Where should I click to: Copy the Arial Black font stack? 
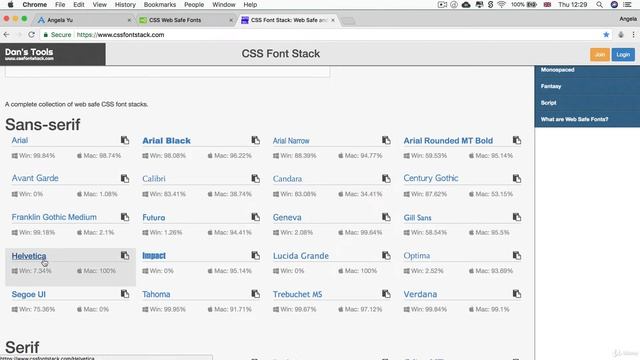256,140
